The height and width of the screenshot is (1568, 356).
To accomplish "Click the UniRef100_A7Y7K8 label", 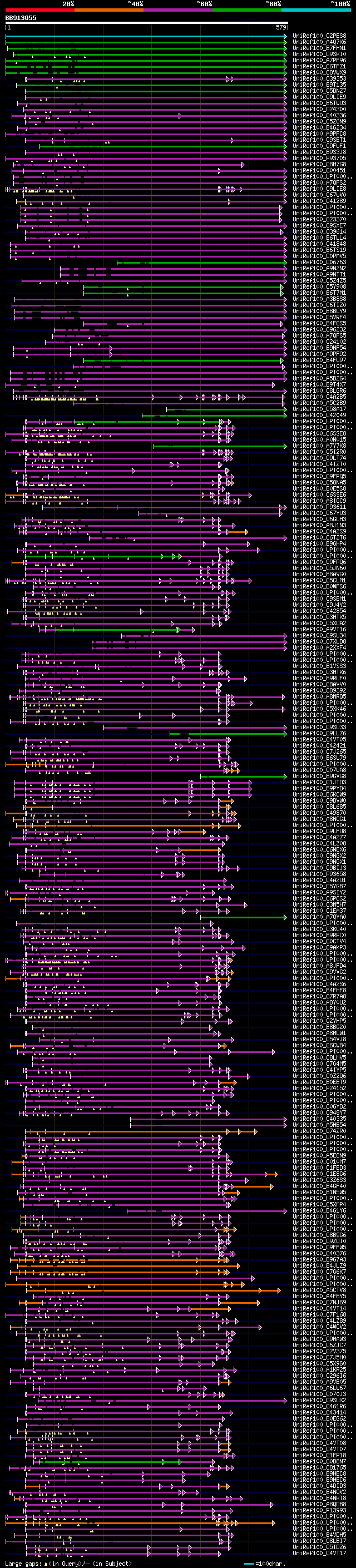I will tap(319, 446).
